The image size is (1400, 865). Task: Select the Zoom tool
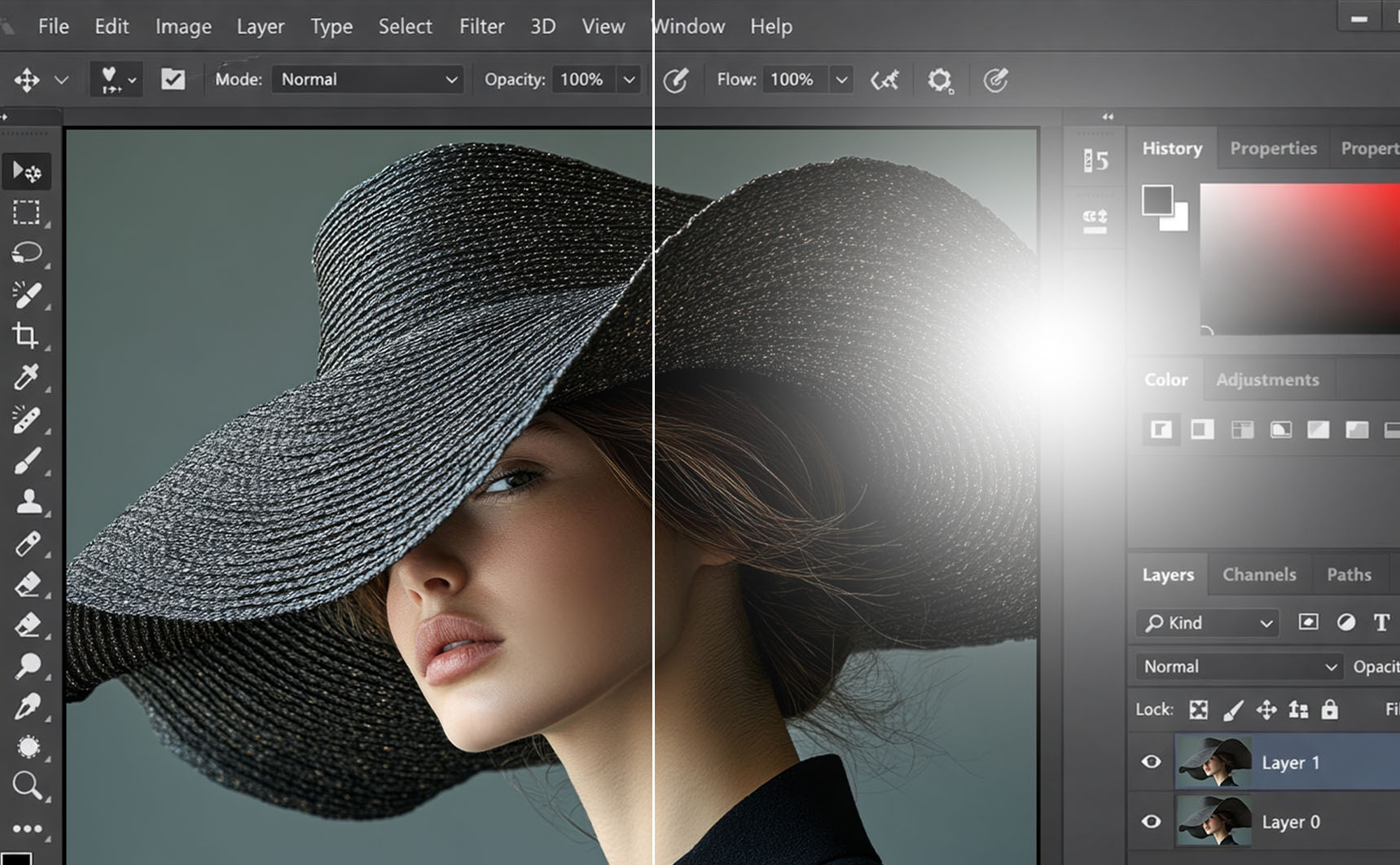pos(27,786)
